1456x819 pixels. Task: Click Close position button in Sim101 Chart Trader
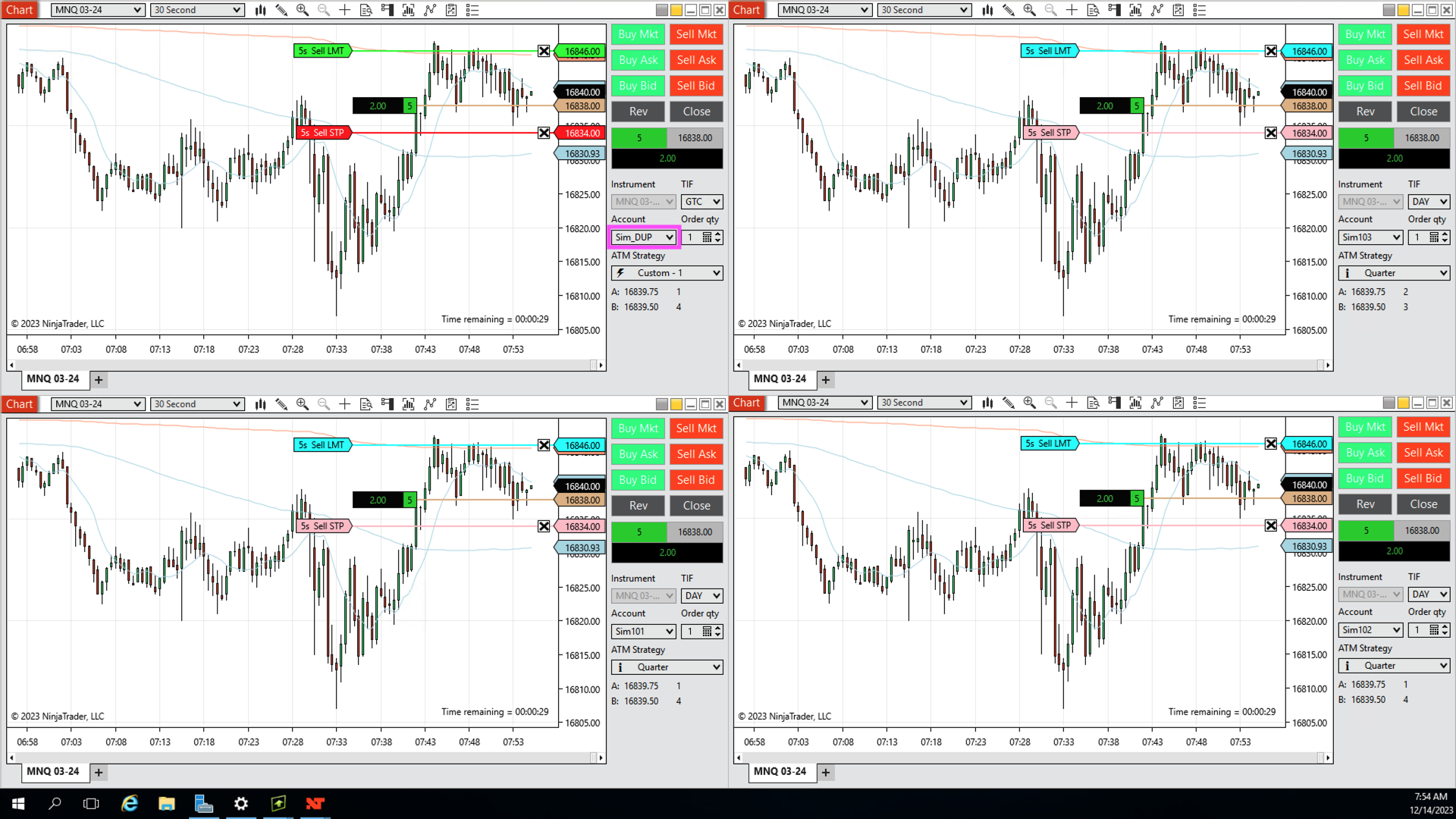click(x=696, y=506)
